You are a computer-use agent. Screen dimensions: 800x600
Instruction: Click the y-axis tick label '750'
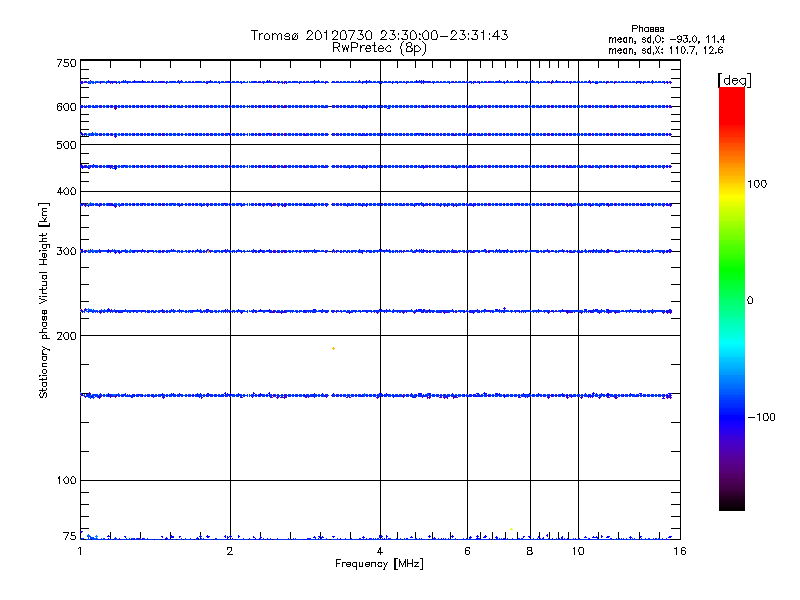pyautogui.click(x=66, y=64)
